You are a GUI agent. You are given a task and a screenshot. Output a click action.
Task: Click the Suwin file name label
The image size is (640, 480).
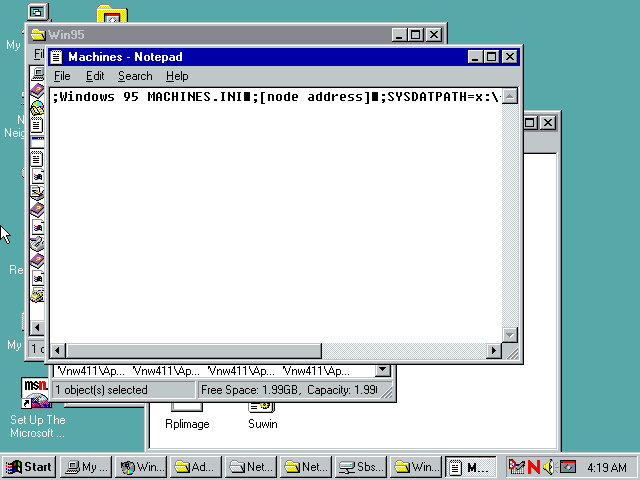click(262, 424)
